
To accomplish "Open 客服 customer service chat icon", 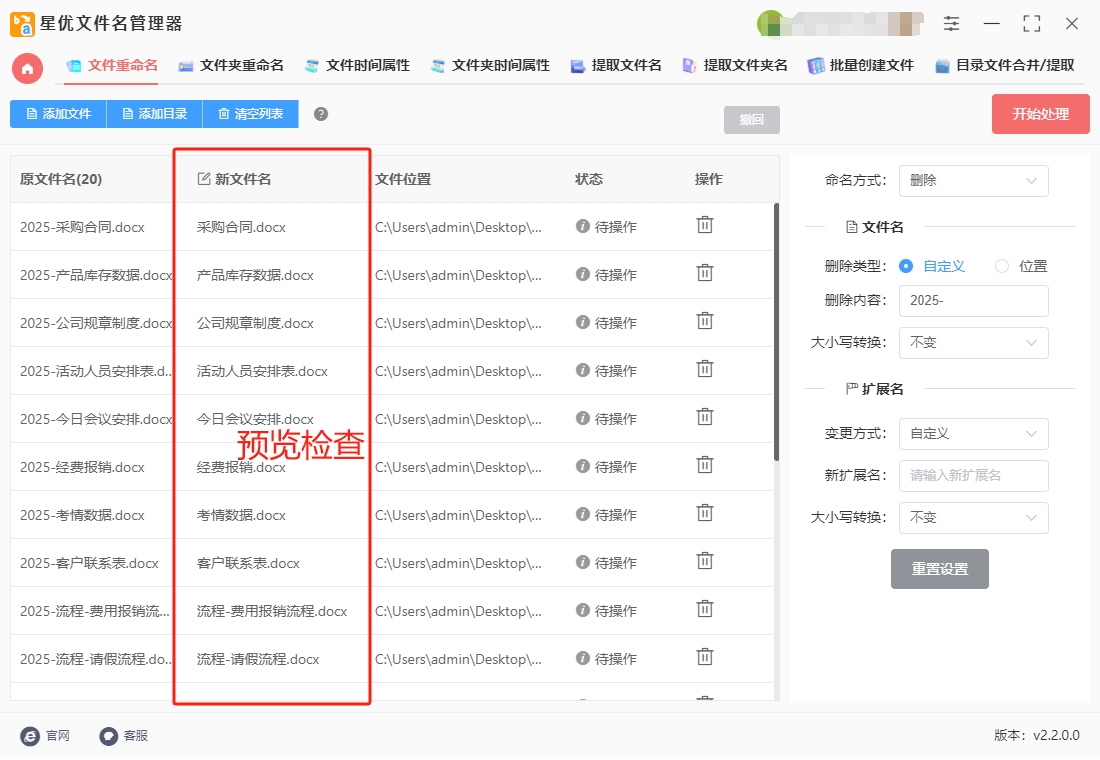I will pyautogui.click(x=109, y=736).
